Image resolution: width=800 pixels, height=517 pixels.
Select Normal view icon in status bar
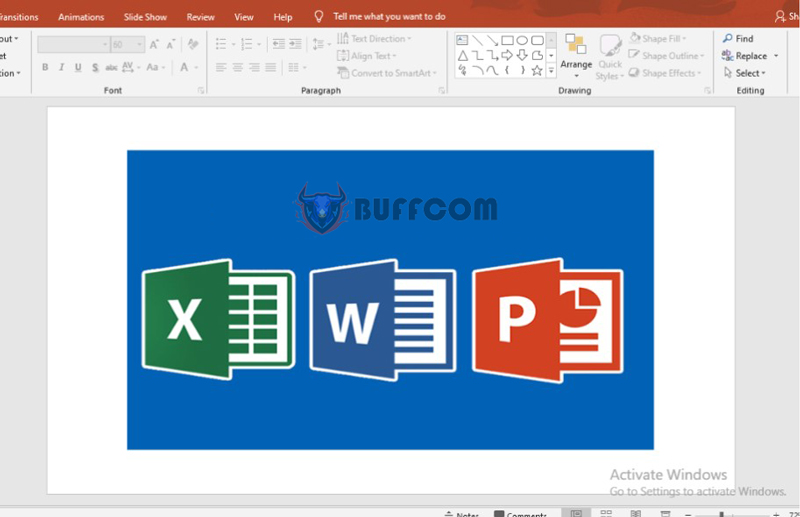(x=576, y=513)
